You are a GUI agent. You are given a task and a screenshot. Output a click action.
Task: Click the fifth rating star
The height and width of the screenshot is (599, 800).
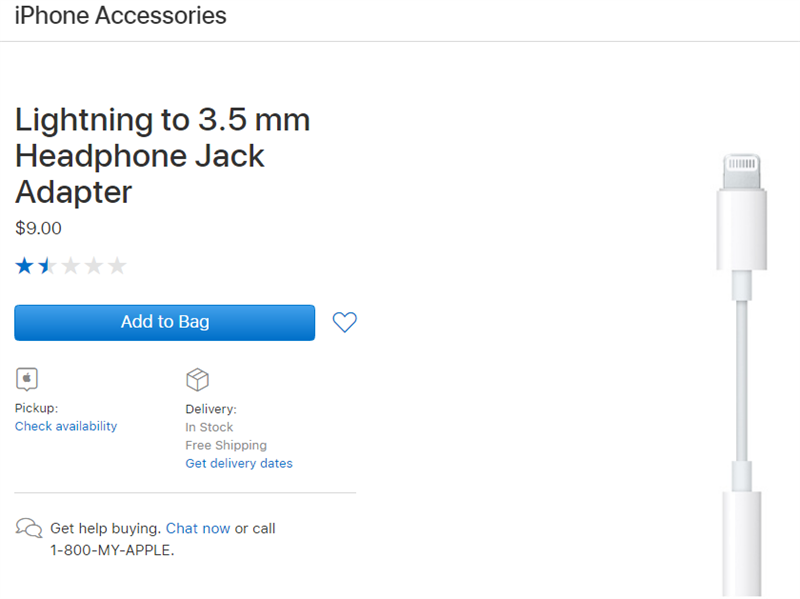[x=117, y=265]
